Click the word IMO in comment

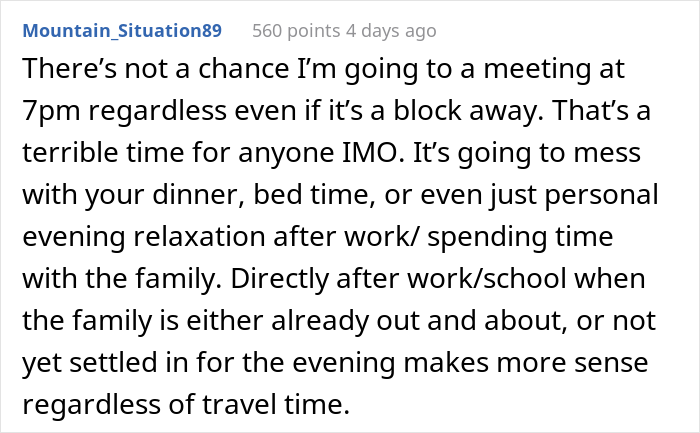pyautogui.click(x=370, y=153)
